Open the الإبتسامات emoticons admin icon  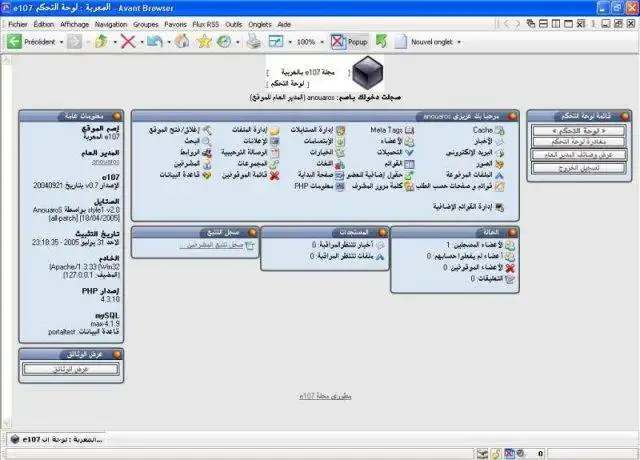(340, 142)
